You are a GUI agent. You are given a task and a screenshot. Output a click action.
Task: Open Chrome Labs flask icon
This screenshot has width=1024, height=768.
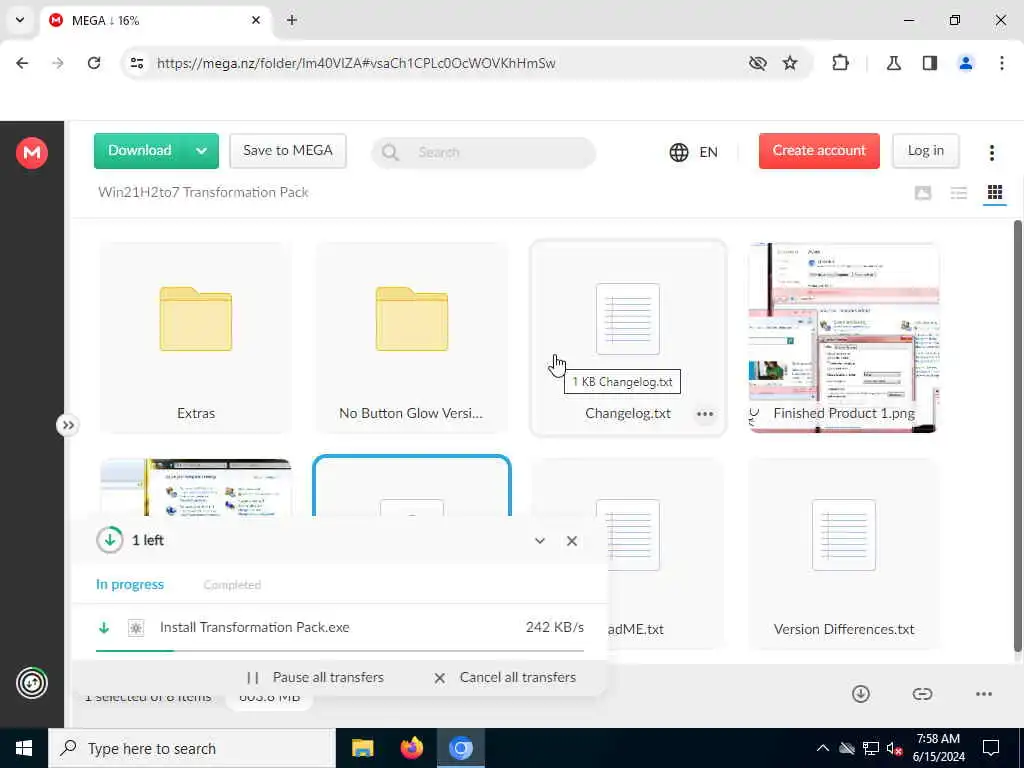click(894, 63)
